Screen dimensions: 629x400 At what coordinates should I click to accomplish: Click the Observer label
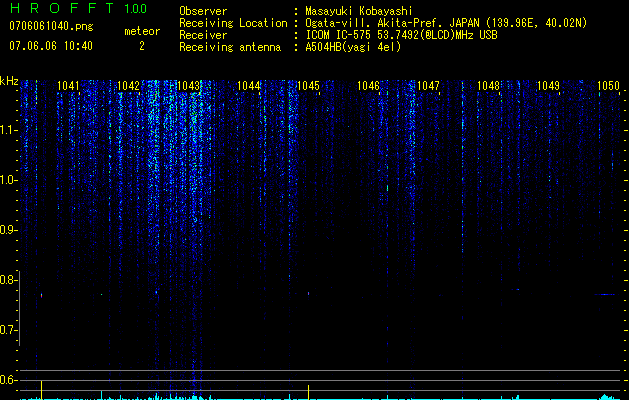(203, 11)
